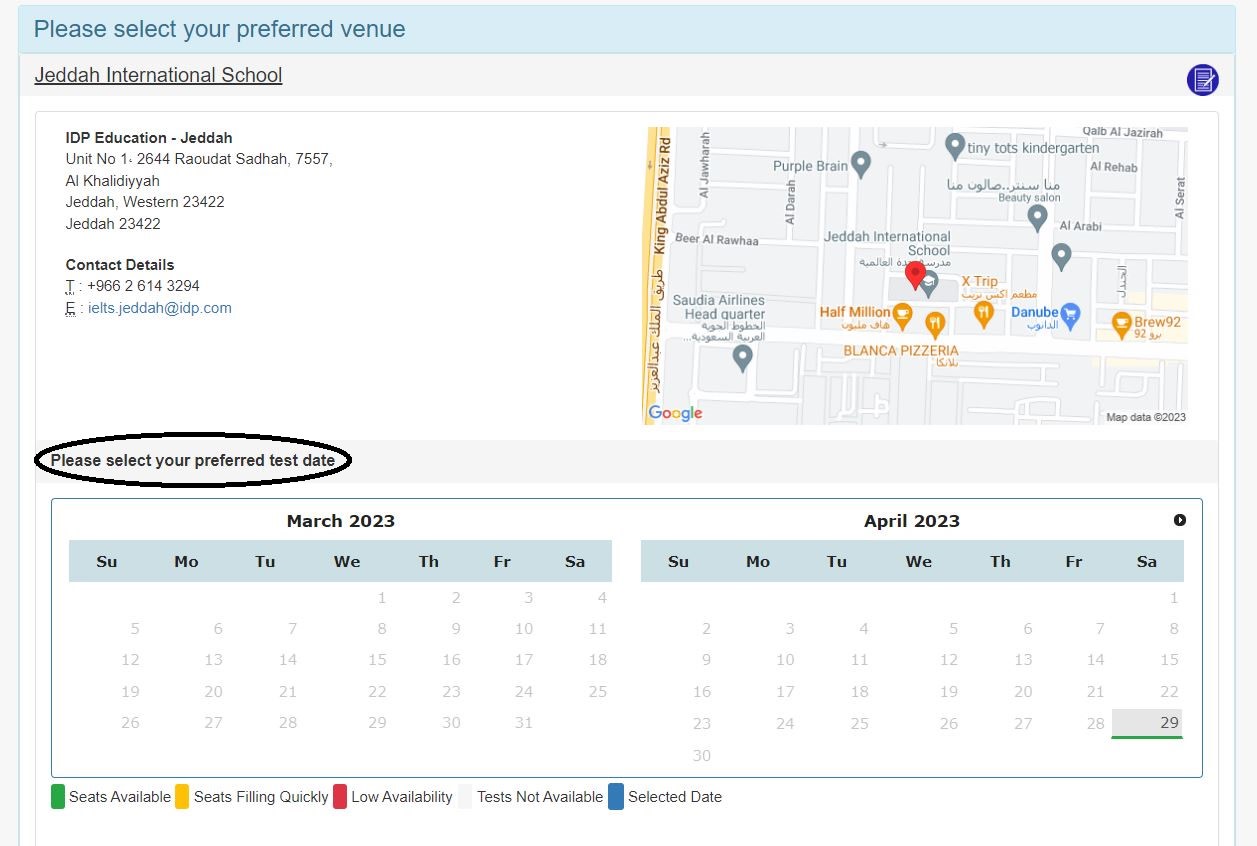The width and height of the screenshot is (1257, 846).
Task: Click the red Low Availability legend swatch
Action: [x=340, y=796]
